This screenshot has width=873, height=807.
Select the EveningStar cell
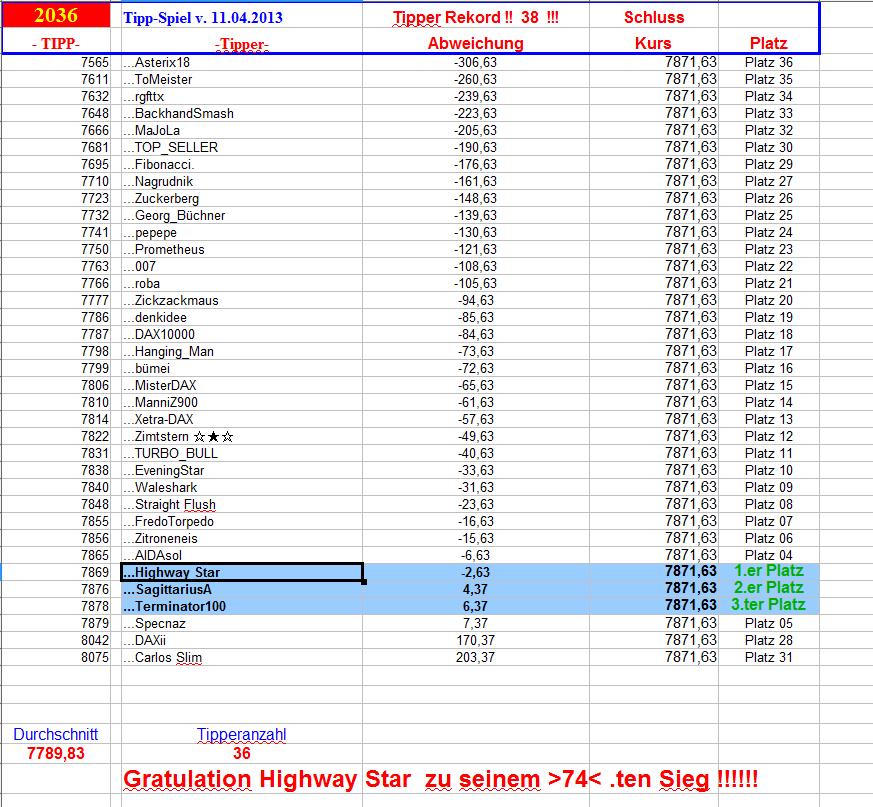[242, 471]
